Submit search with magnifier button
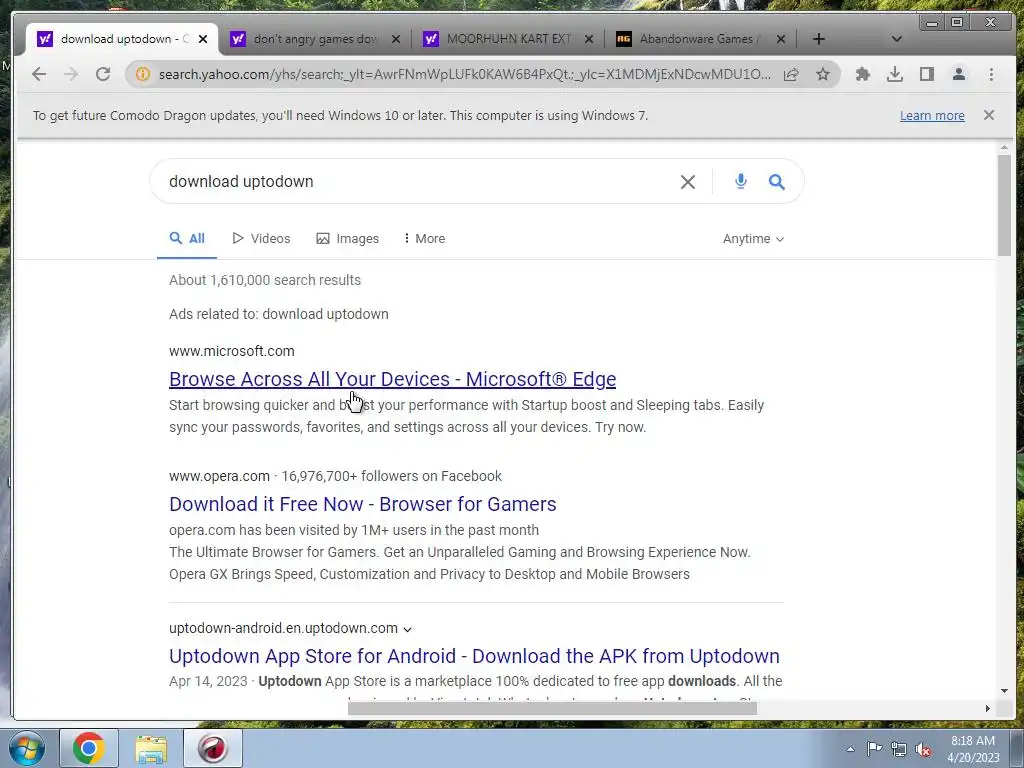The image size is (1024, 768). [776, 182]
